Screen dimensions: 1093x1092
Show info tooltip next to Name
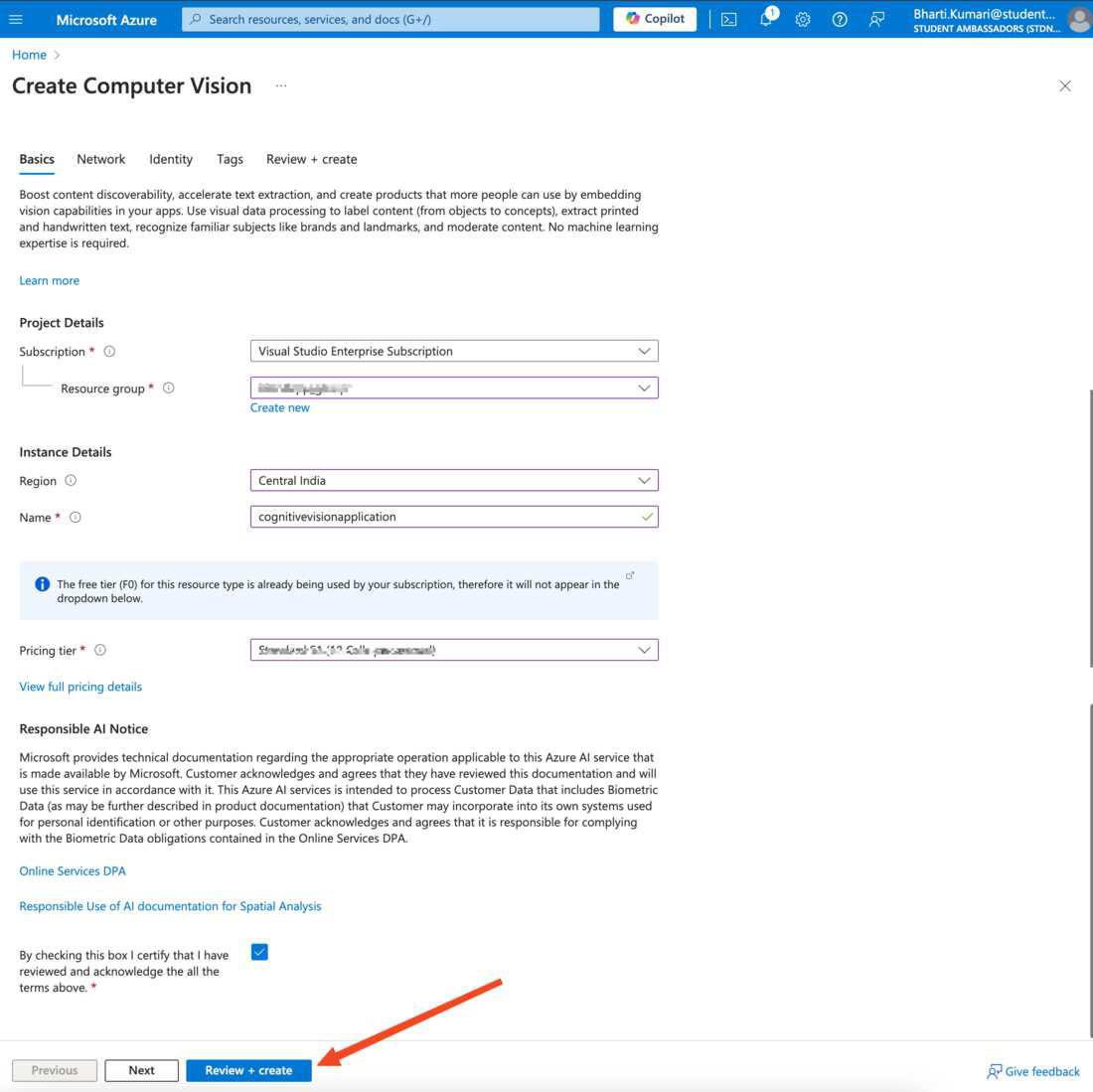pyautogui.click(x=76, y=517)
